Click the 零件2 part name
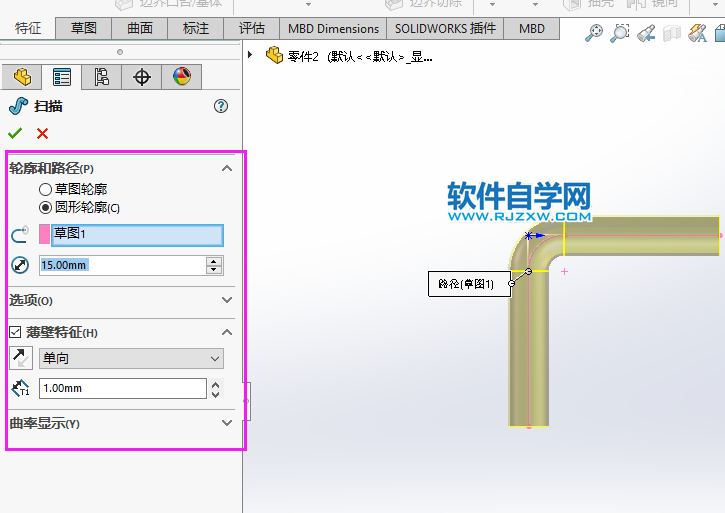 303,56
